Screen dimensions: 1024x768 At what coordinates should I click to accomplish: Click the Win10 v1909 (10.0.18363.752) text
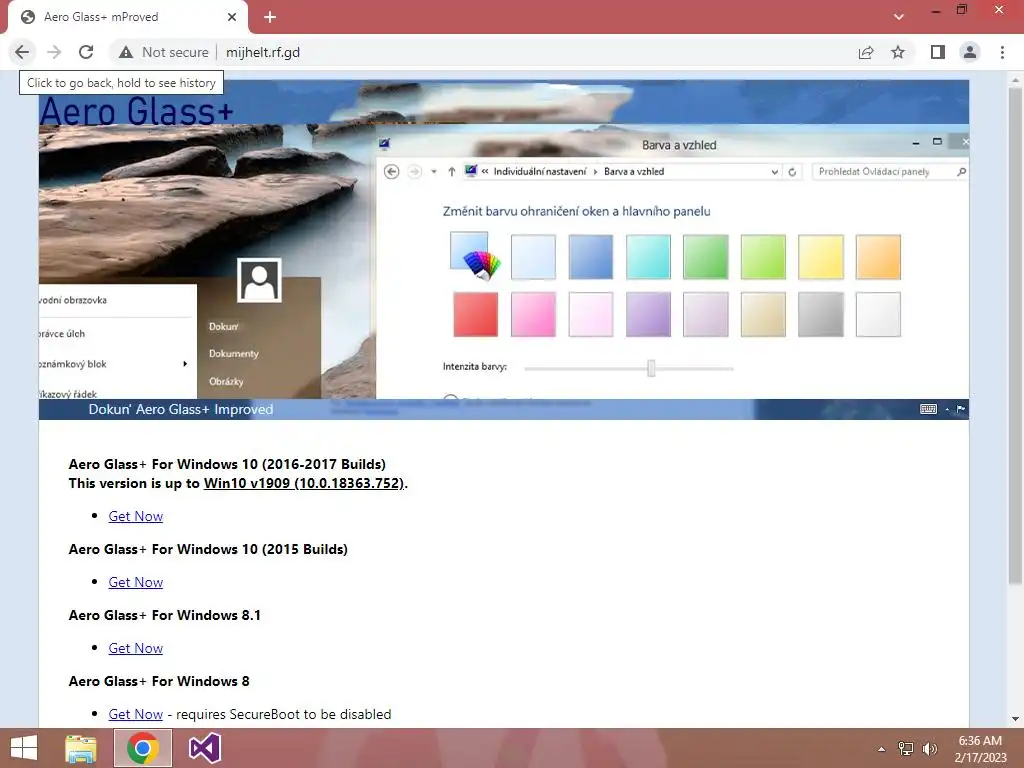[304, 483]
